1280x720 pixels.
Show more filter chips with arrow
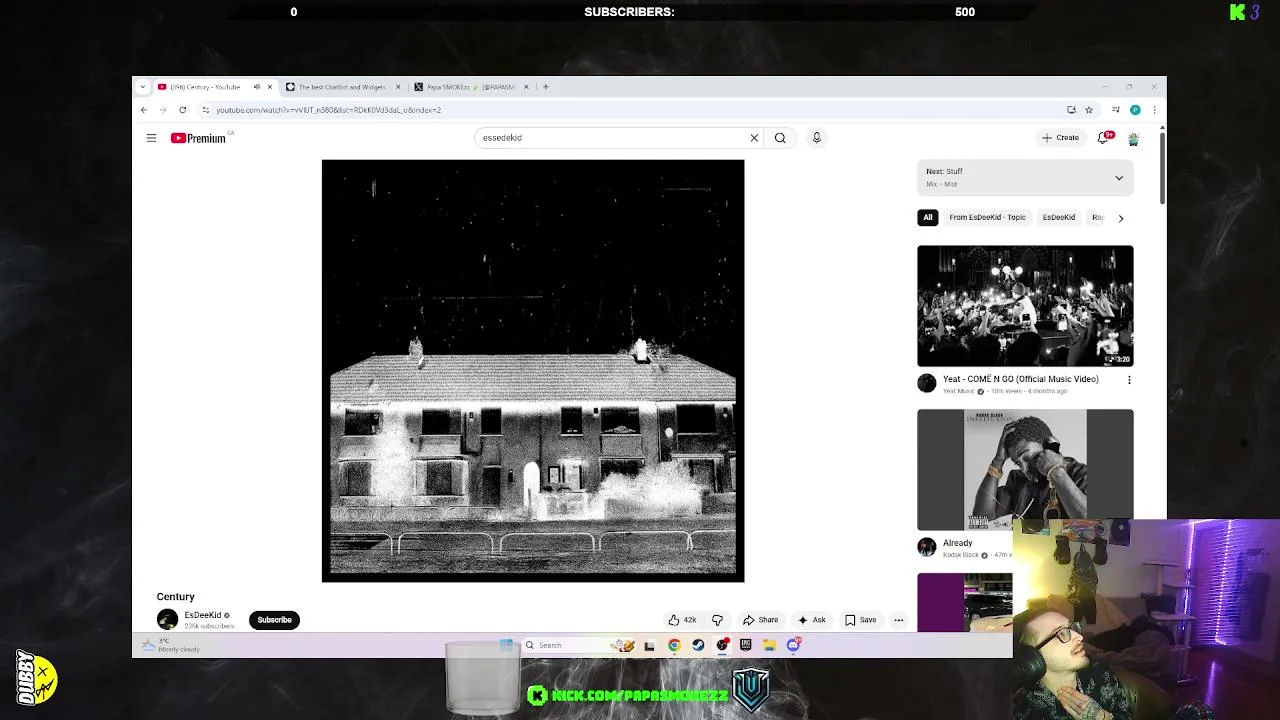click(1120, 217)
